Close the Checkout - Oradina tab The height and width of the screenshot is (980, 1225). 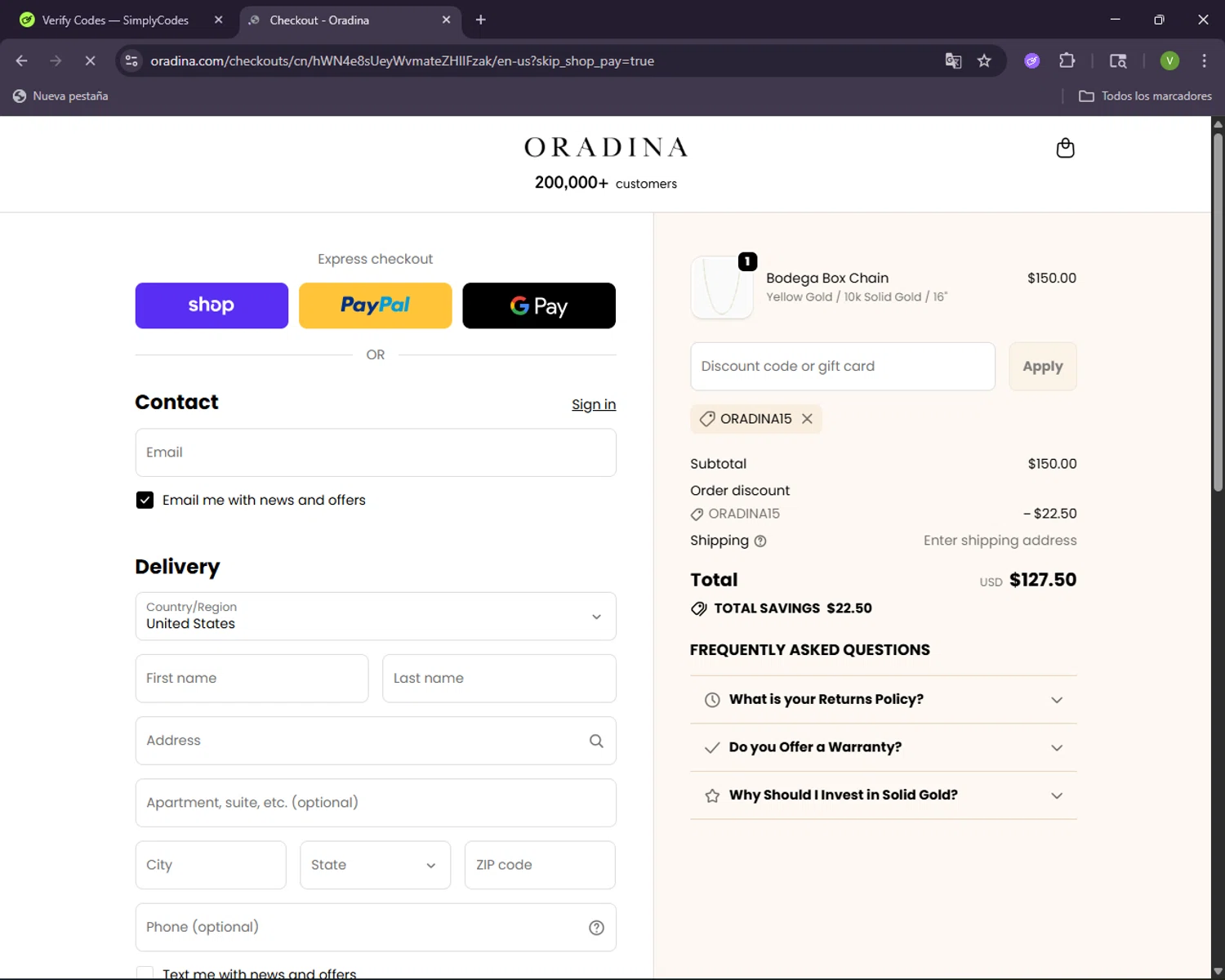(x=446, y=20)
